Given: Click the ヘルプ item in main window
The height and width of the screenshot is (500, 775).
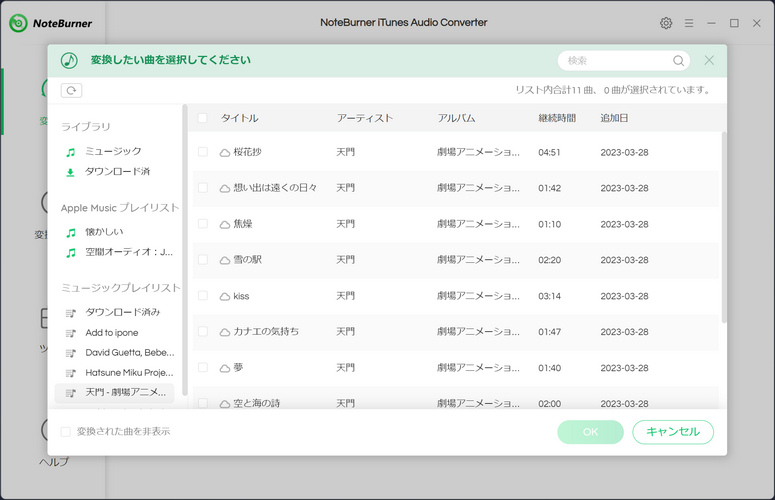Looking at the screenshot, I should tap(54, 462).
